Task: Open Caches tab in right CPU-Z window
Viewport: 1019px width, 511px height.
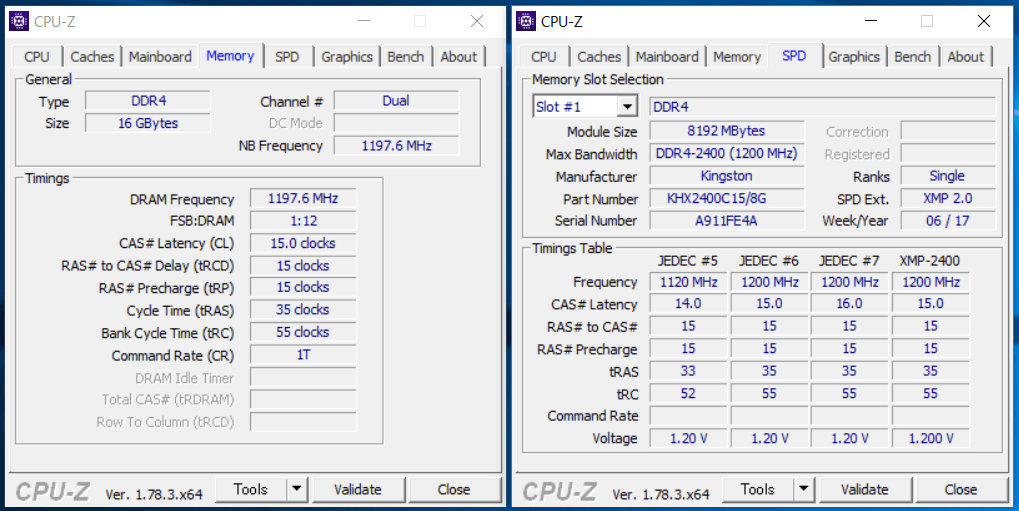Action: (x=599, y=57)
